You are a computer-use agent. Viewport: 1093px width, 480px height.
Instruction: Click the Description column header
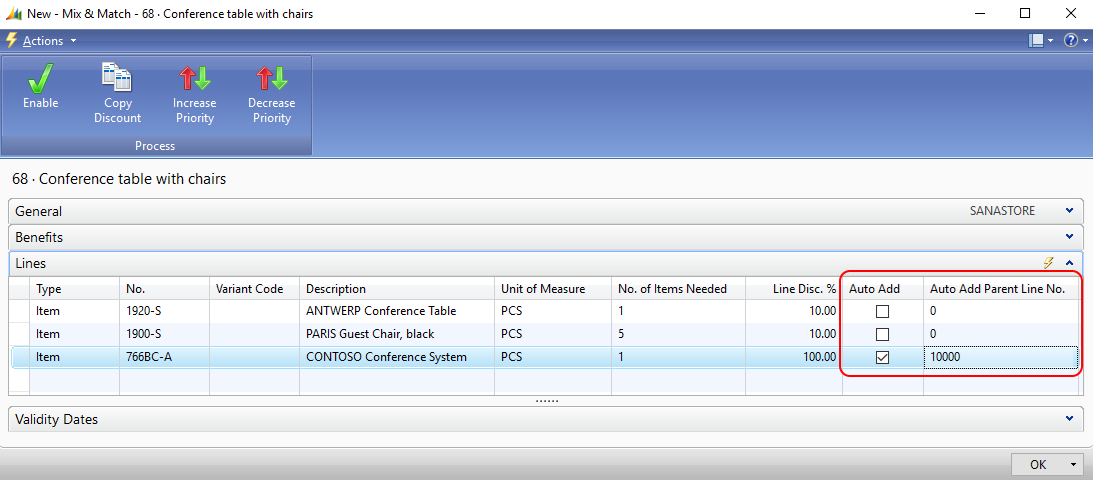coord(397,288)
